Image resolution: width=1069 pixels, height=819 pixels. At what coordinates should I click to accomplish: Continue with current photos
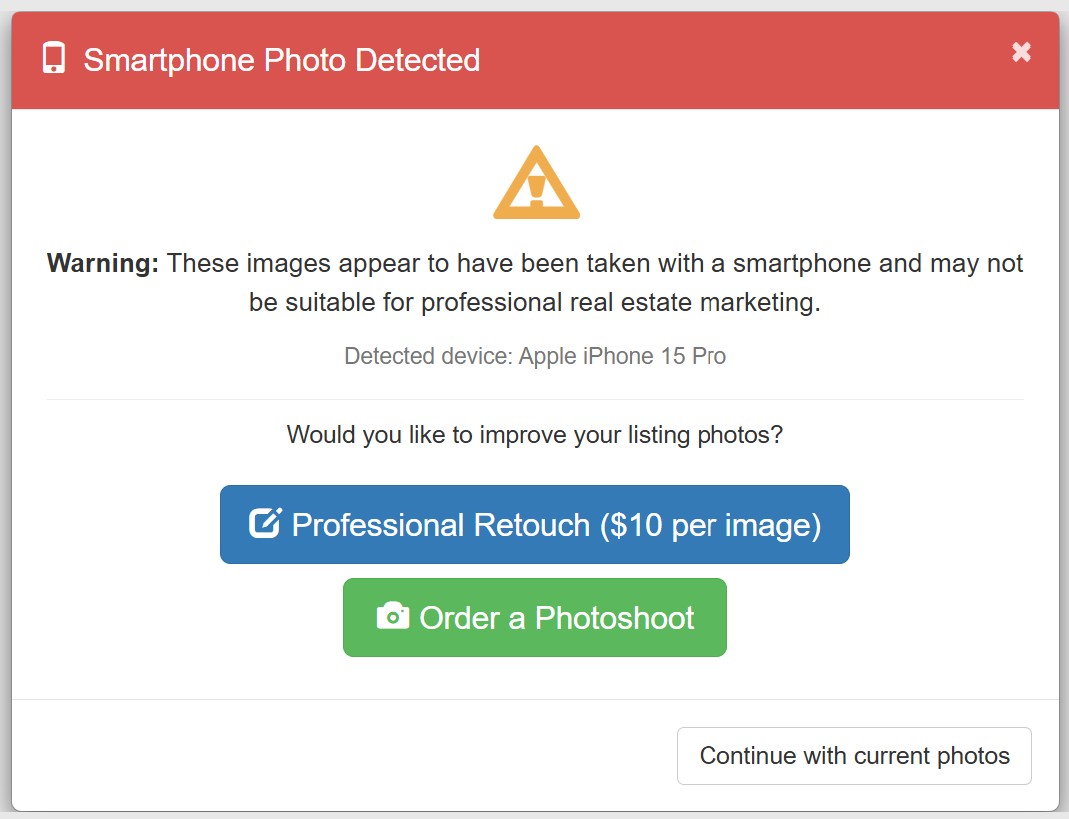[854, 756]
